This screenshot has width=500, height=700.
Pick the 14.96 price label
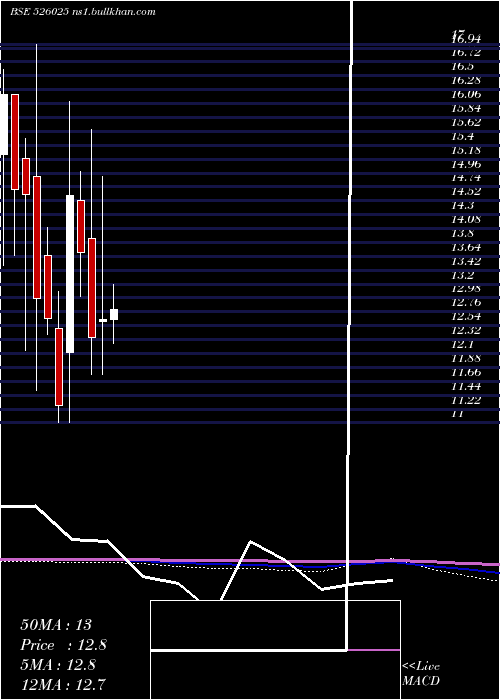pos(466,163)
